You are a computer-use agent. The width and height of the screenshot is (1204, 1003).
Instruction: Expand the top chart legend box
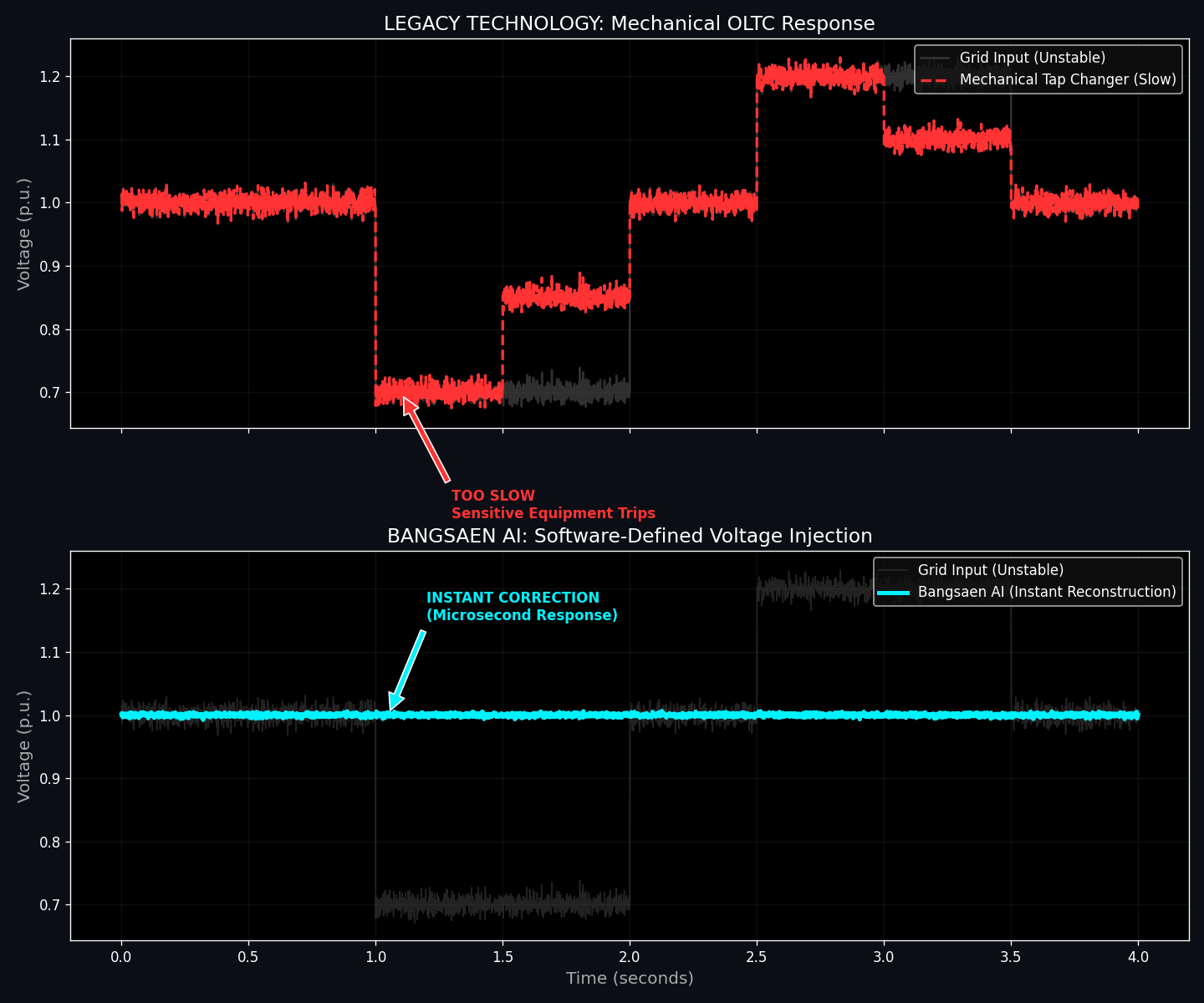pos(1048,69)
